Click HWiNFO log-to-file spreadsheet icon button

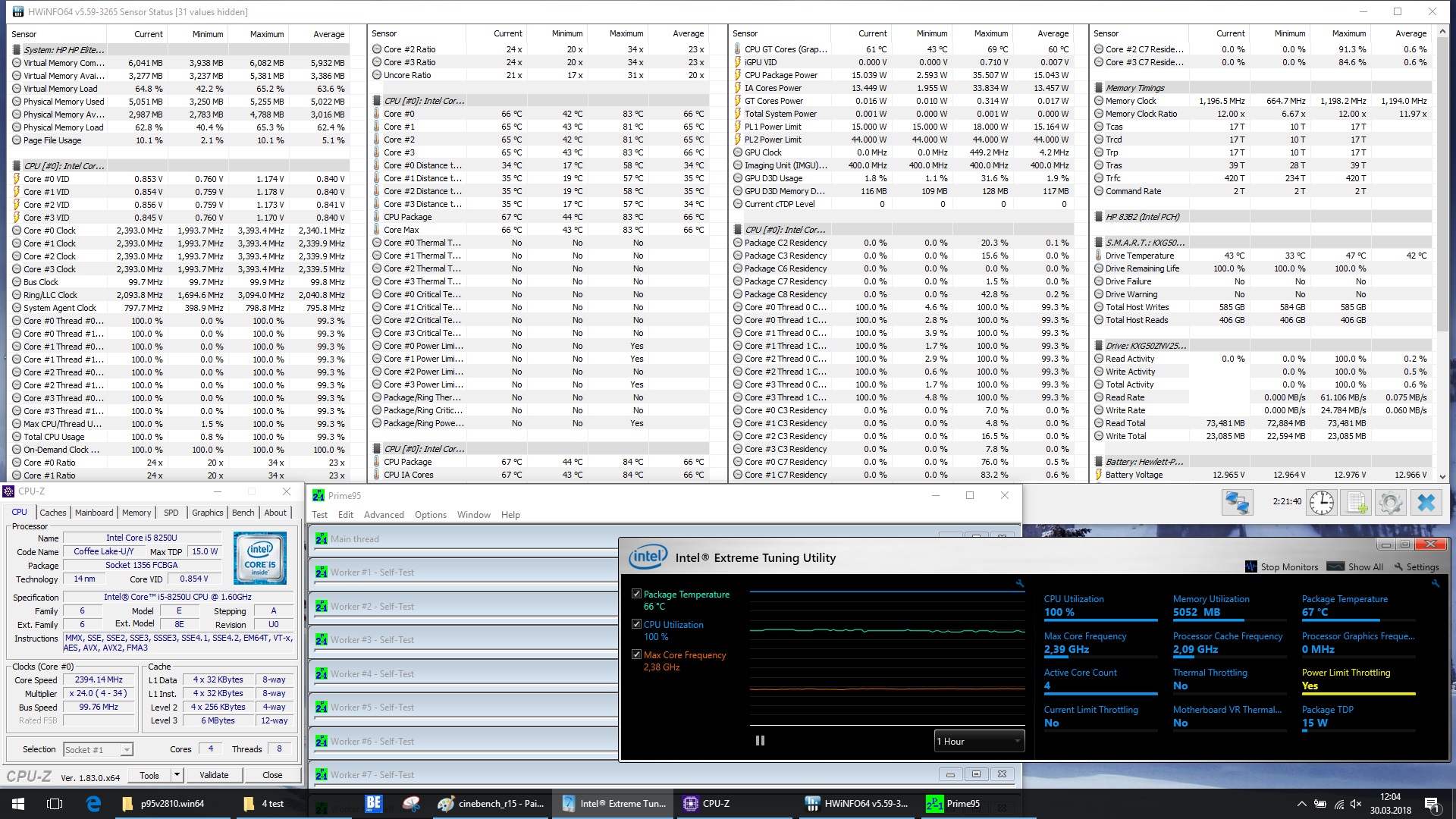tap(1357, 502)
